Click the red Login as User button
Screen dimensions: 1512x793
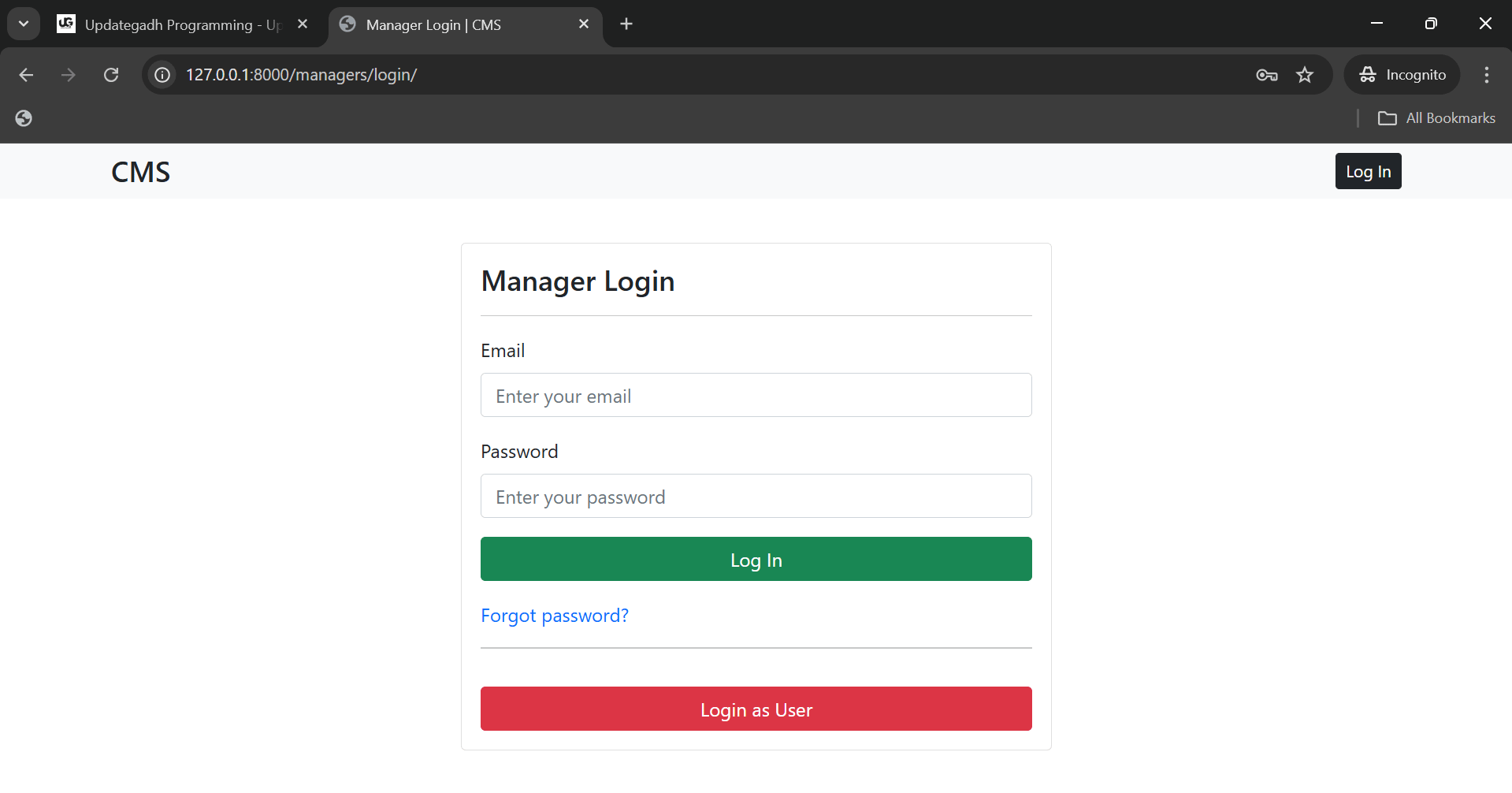coord(755,709)
